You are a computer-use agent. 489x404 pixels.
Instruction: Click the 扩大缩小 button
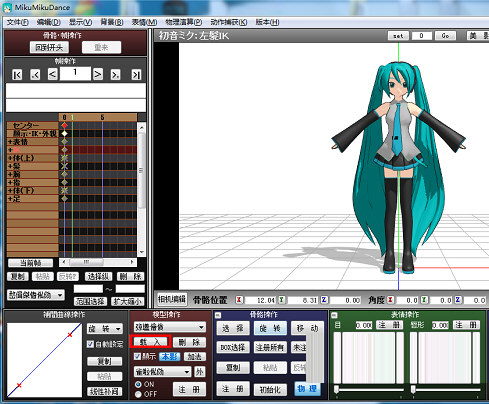(x=127, y=301)
